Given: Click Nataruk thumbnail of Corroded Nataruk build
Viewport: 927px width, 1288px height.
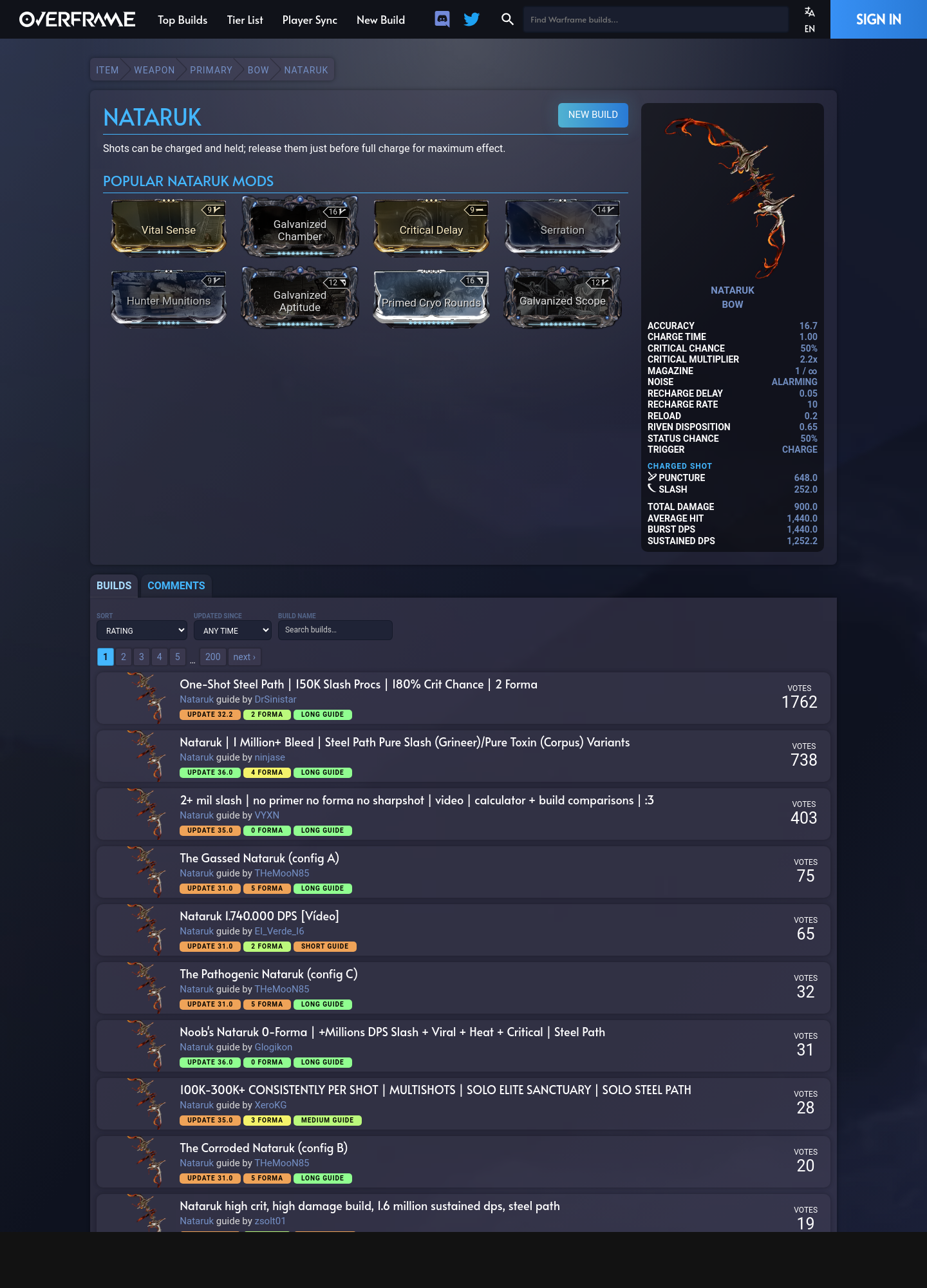Looking at the screenshot, I should tap(147, 1162).
